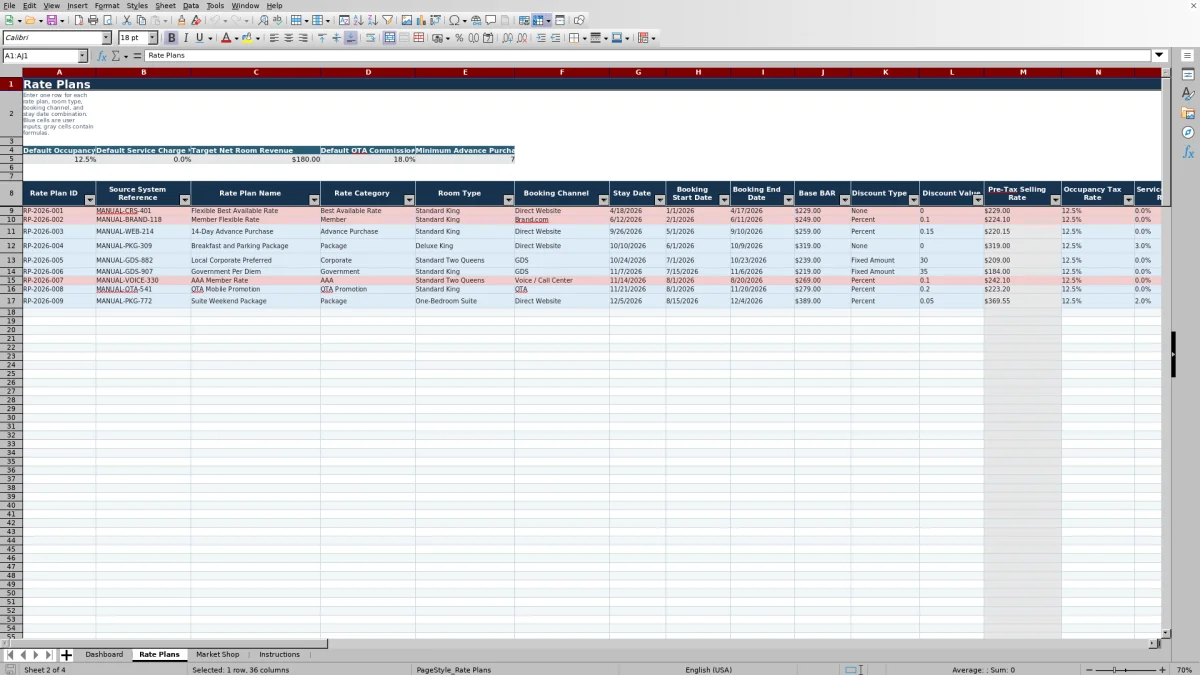Select column header M
The width and height of the screenshot is (1200, 675).
pyautogui.click(x=1023, y=72)
